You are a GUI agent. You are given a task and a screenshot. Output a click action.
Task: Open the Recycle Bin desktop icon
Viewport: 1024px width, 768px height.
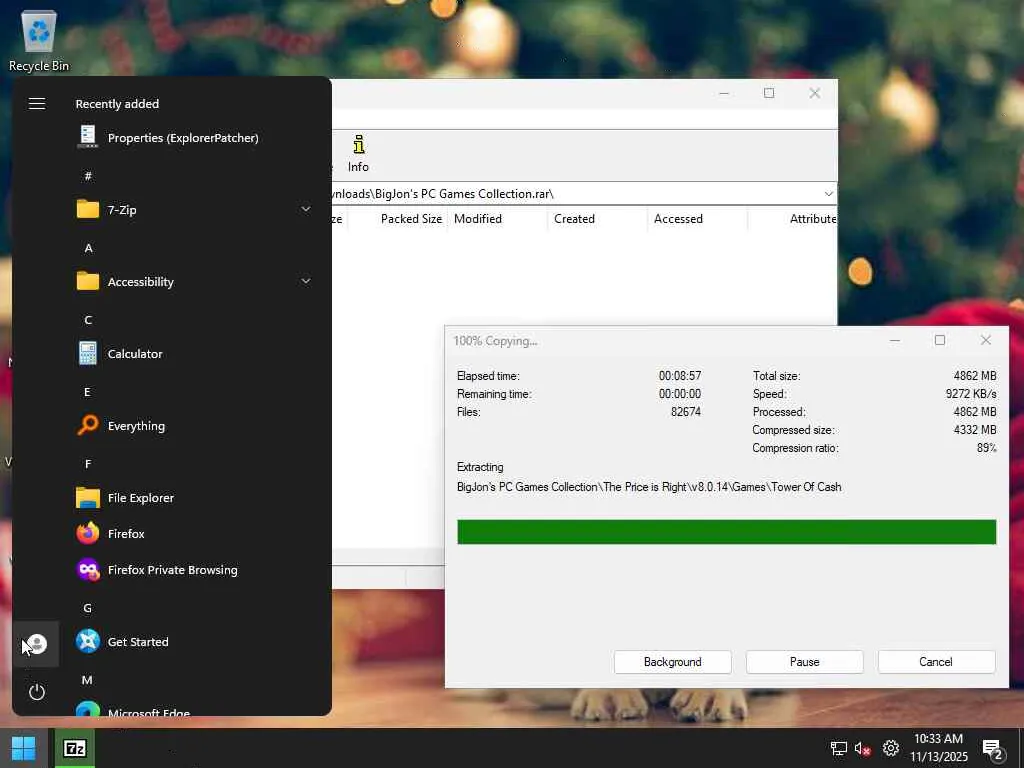pyautogui.click(x=39, y=41)
